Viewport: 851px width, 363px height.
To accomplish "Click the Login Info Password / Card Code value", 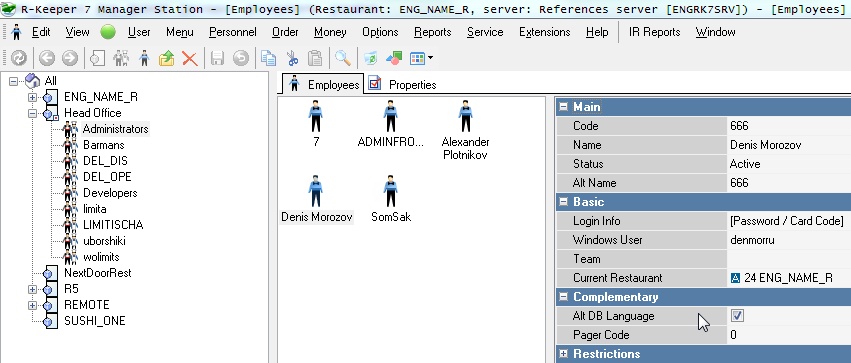I will click(787, 221).
